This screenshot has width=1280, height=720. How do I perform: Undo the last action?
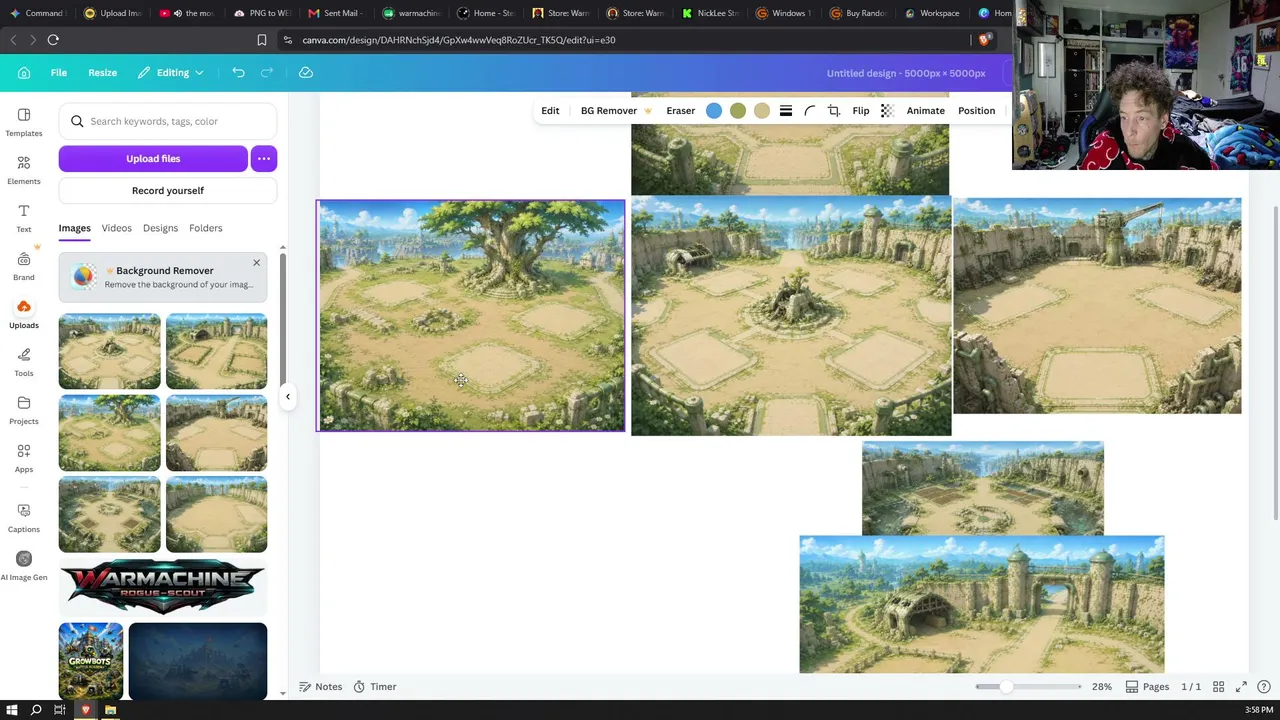coord(238,72)
